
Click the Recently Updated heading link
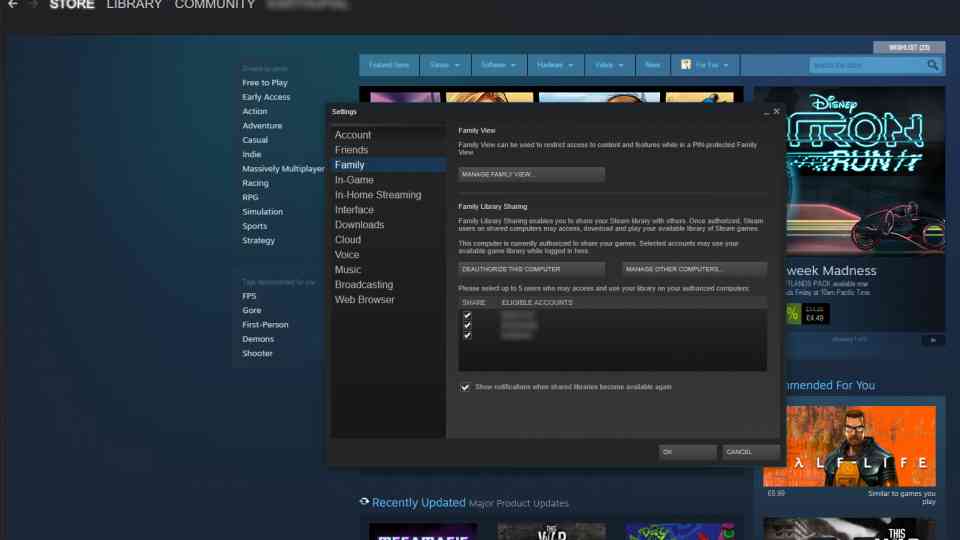(419, 502)
